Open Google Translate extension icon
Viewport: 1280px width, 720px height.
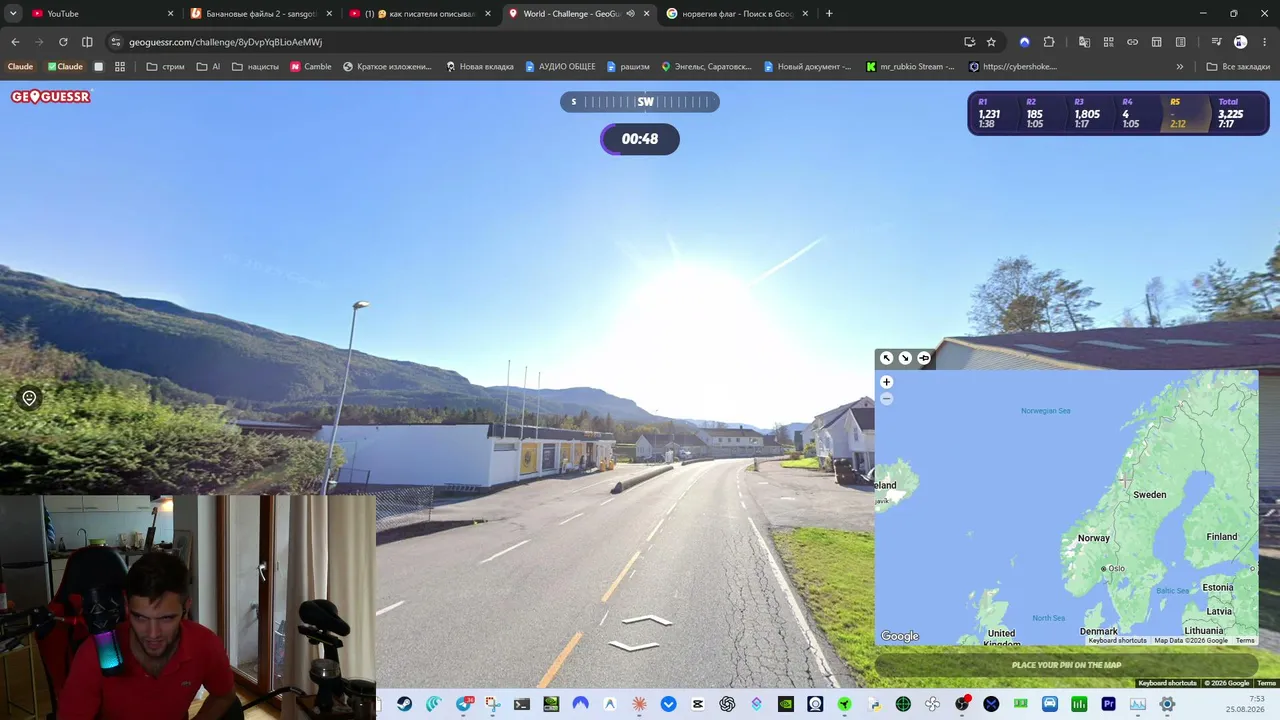(x=1084, y=42)
